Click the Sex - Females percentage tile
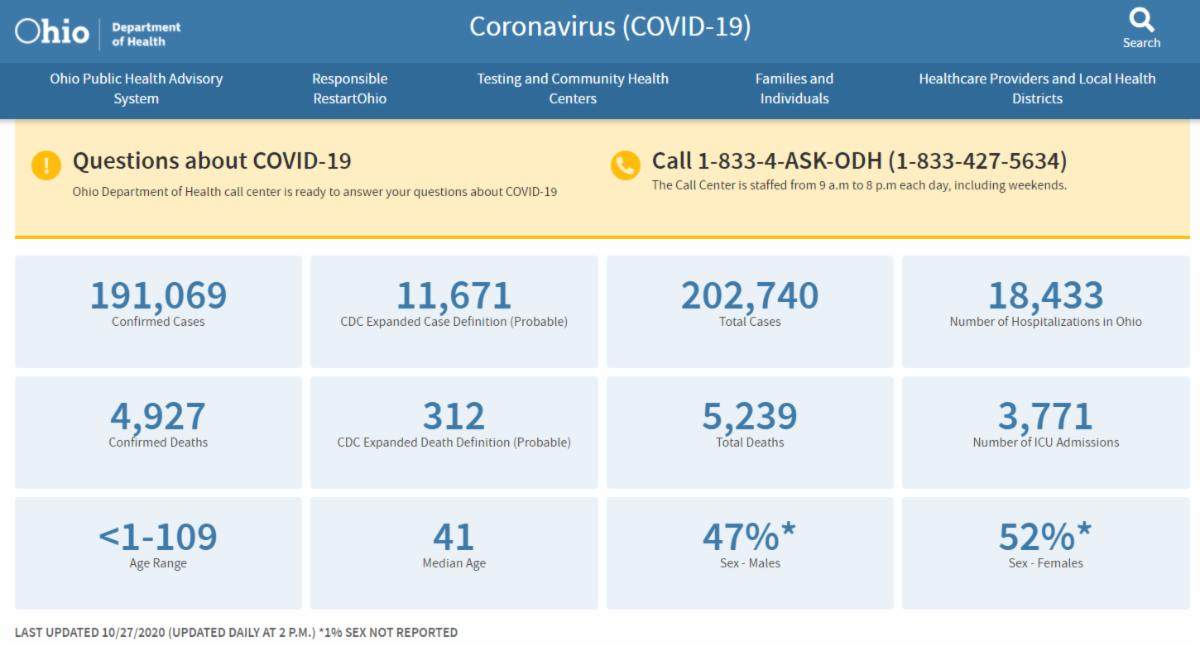Image resolution: width=1200 pixels, height=646 pixels. point(1045,552)
